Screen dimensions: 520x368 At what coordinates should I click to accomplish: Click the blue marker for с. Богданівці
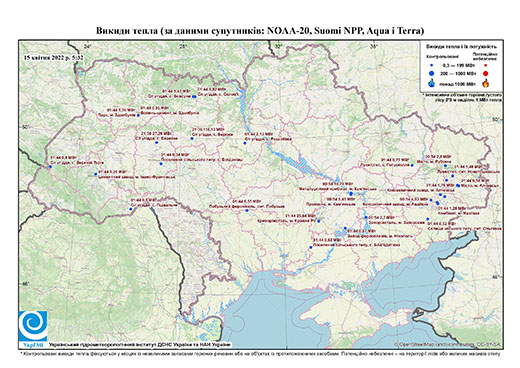click(x=161, y=164)
